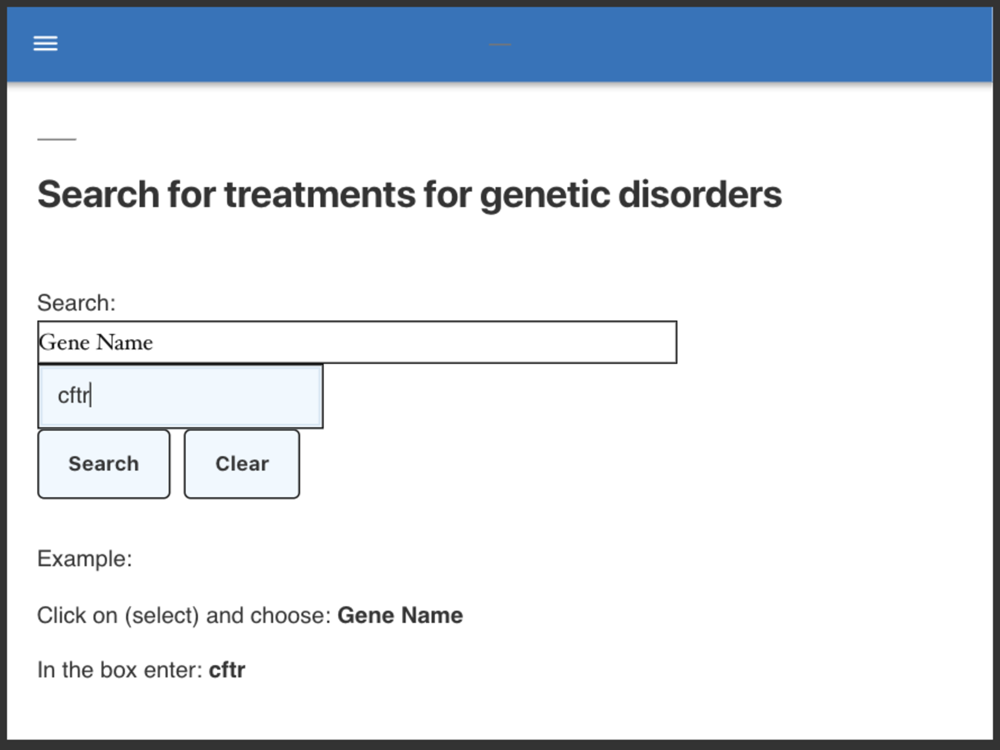Expand the Gene Name search-type dropdown
The height and width of the screenshot is (750, 1000).
356,342
